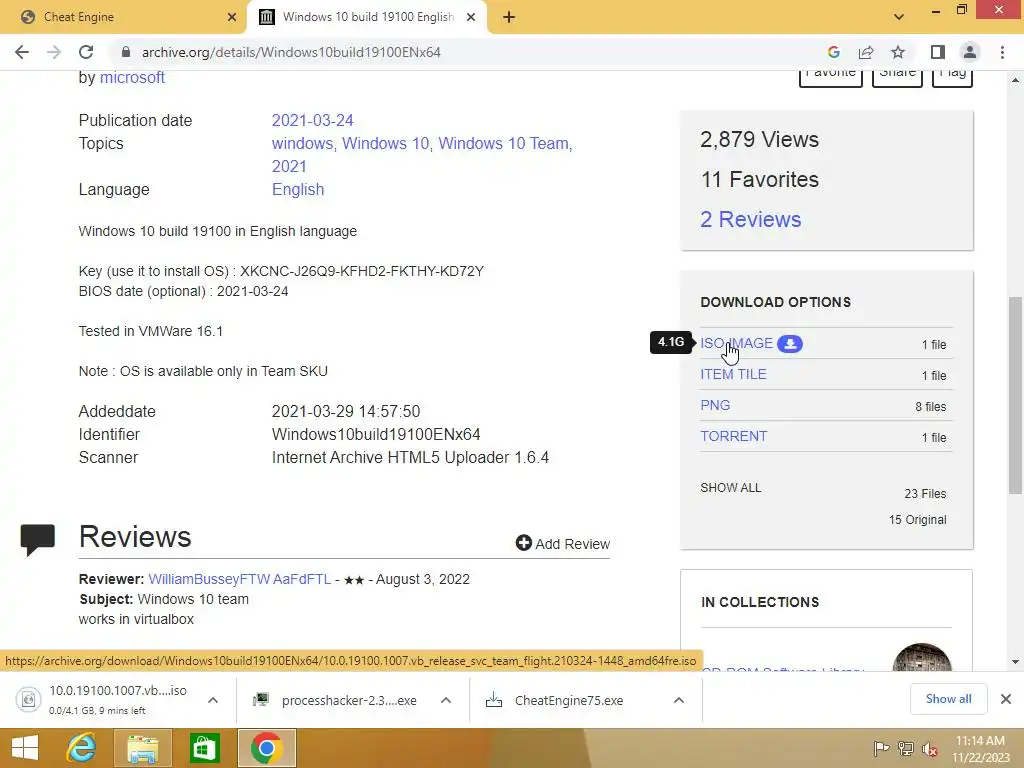
Task: Click the Reviews speech bubble icon
Action: [38, 539]
